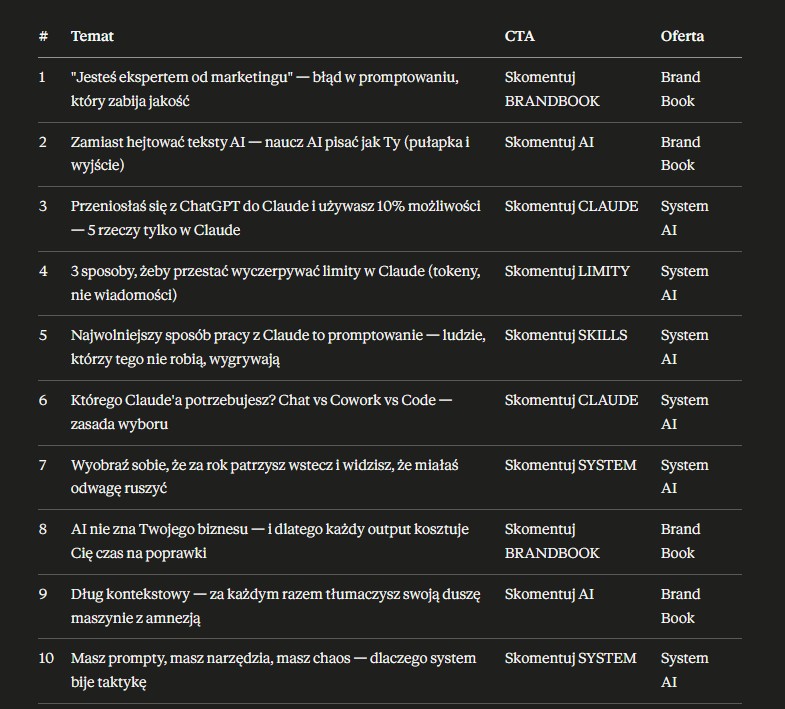
Task: Click row number 7 cell
Action: pos(43,465)
